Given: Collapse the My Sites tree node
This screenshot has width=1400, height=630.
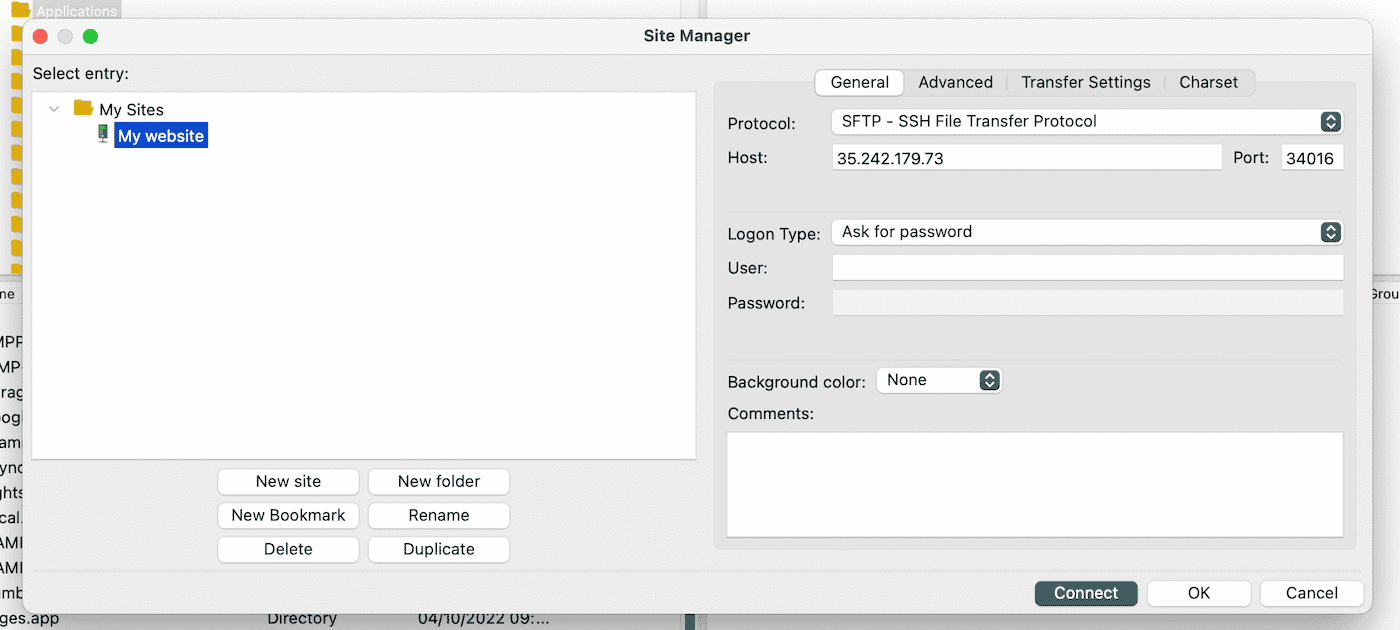Looking at the screenshot, I should tap(54, 109).
